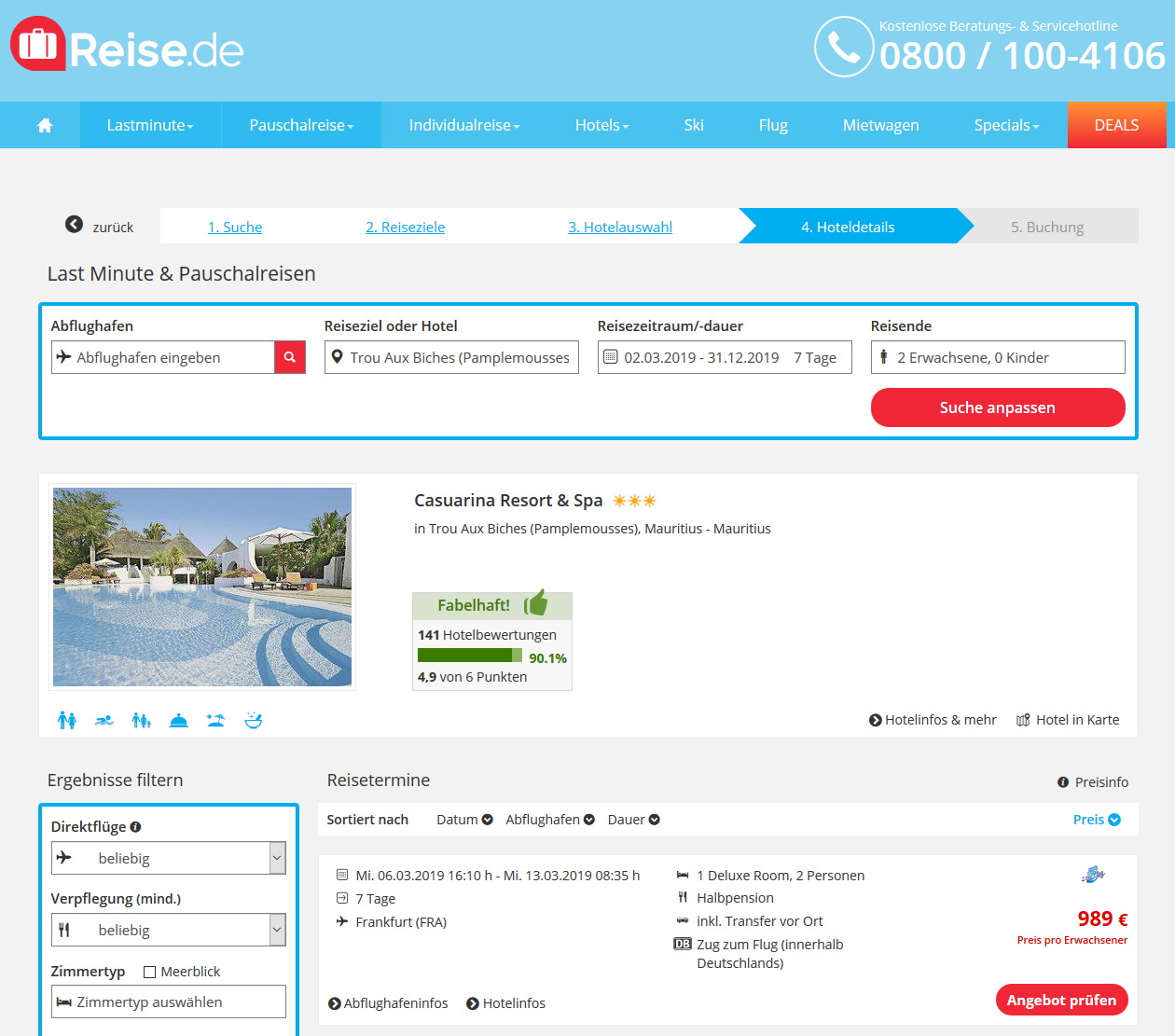The image size is (1175, 1036).
Task: Expand the Hotels menu
Action: tap(601, 125)
